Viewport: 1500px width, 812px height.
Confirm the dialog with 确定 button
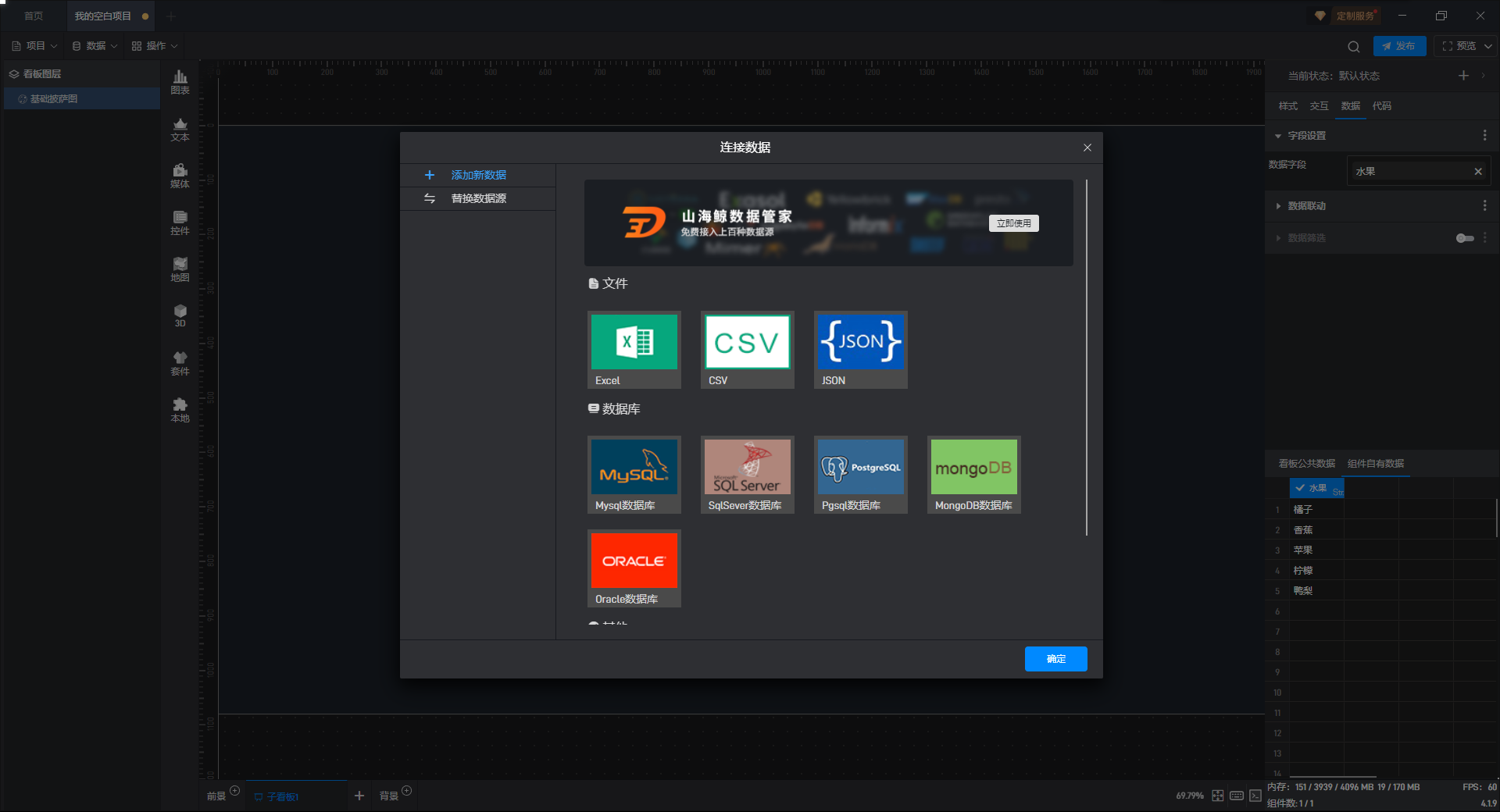(1055, 659)
